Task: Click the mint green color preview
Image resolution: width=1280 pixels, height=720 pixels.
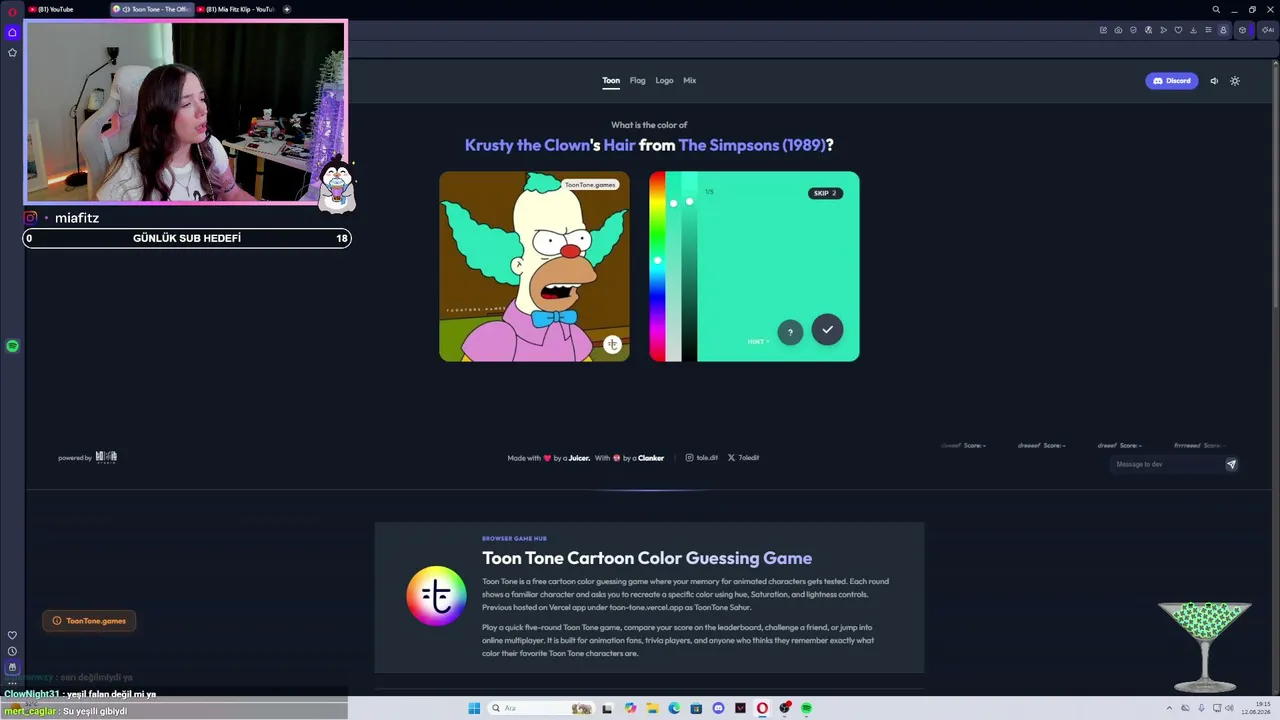Action: coord(778,266)
